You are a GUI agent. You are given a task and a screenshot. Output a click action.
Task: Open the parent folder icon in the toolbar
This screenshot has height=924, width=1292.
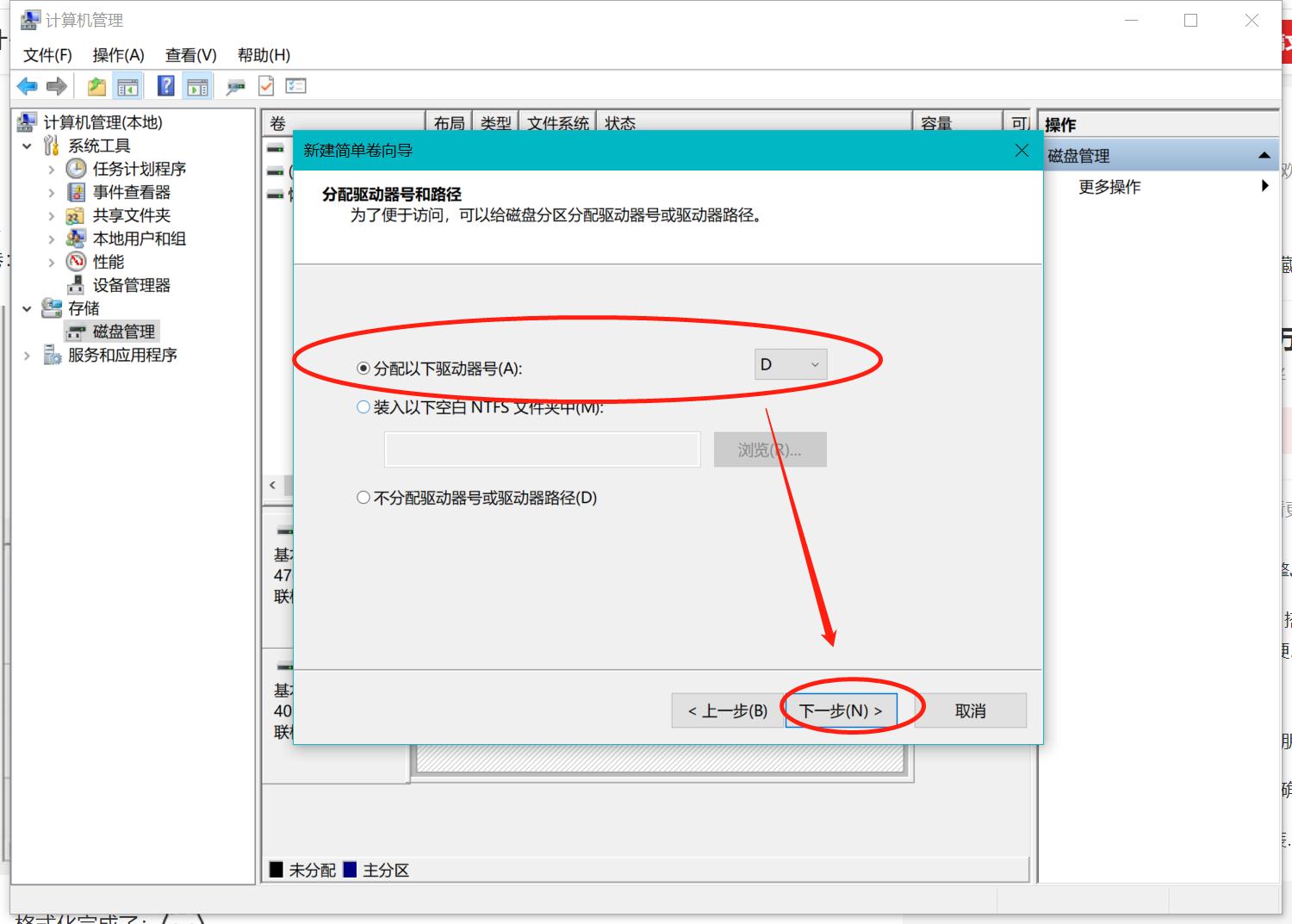(x=96, y=85)
